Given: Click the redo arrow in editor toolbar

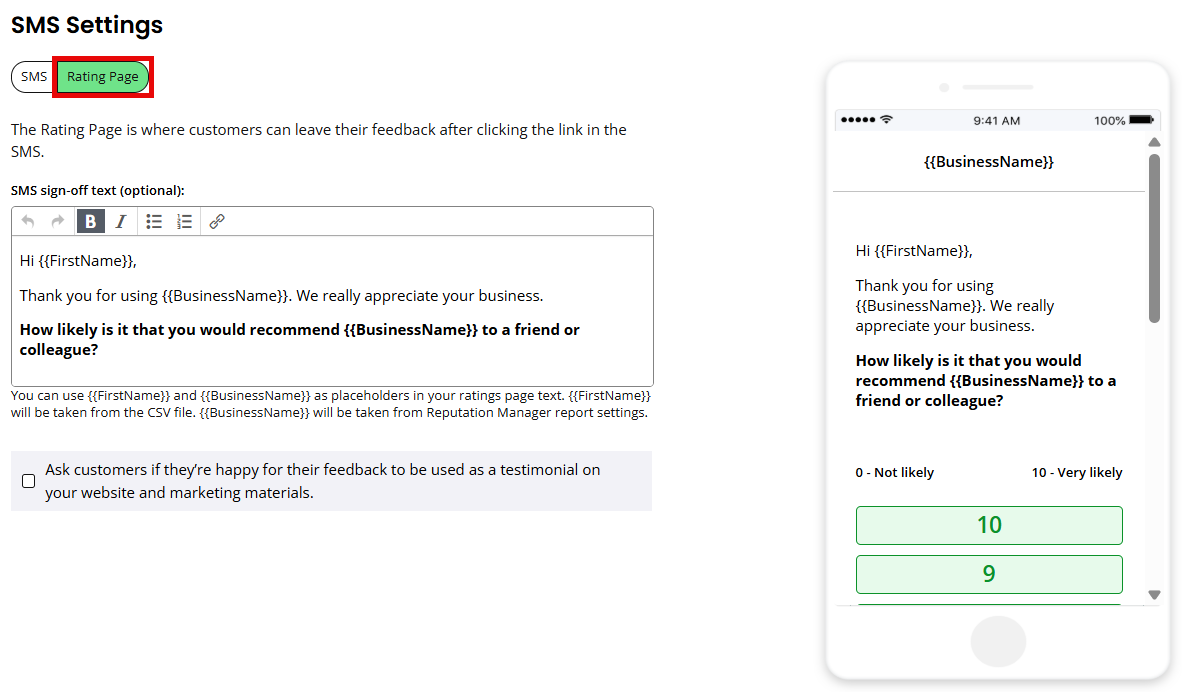Looking at the screenshot, I should [58, 221].
